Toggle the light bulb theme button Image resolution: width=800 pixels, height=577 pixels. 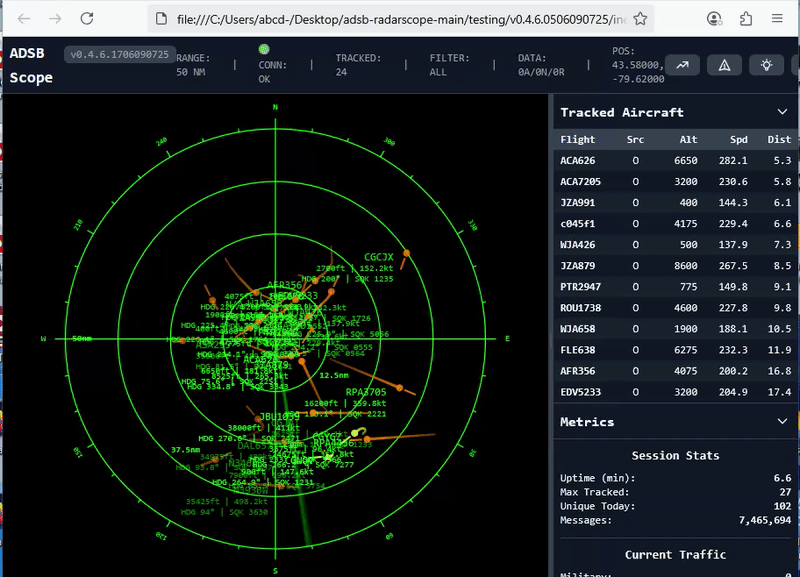766,65
